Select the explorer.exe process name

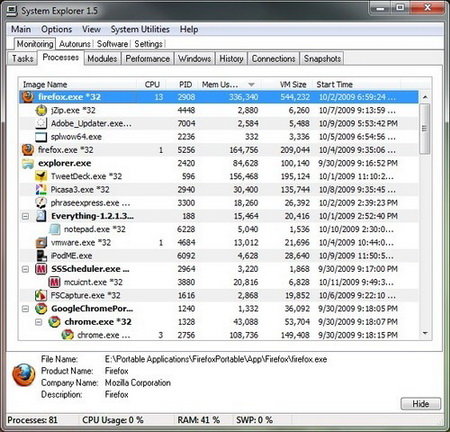click(x=65, y=163)
